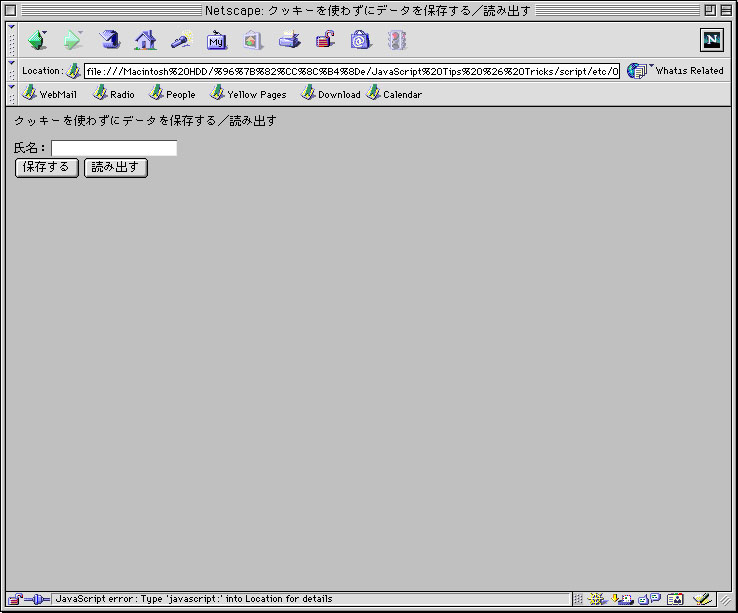
Task: Open Navigator from the component bar
Action: point(598,599)
